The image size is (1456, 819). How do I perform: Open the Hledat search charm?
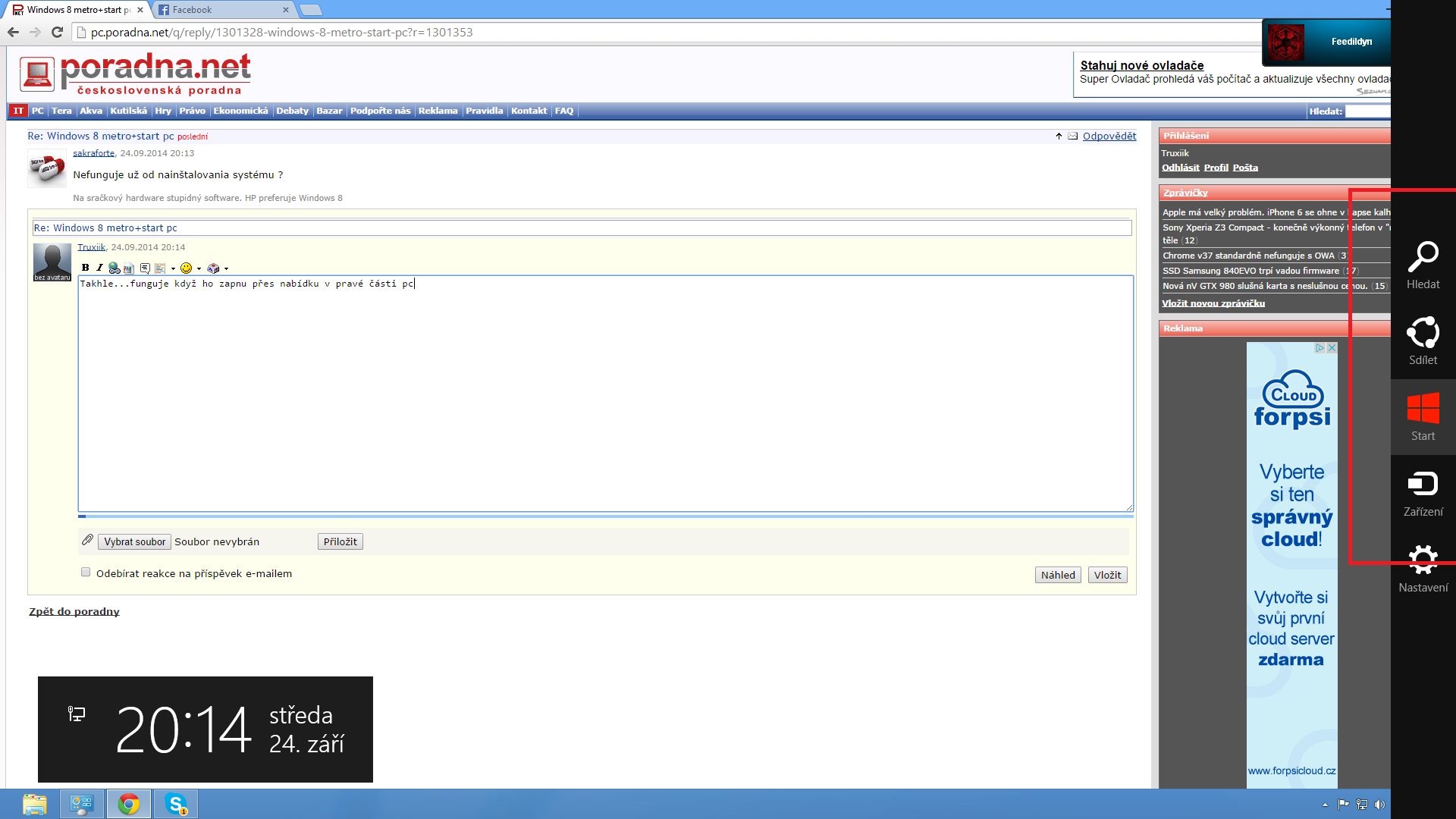(x=1423, y=265)
